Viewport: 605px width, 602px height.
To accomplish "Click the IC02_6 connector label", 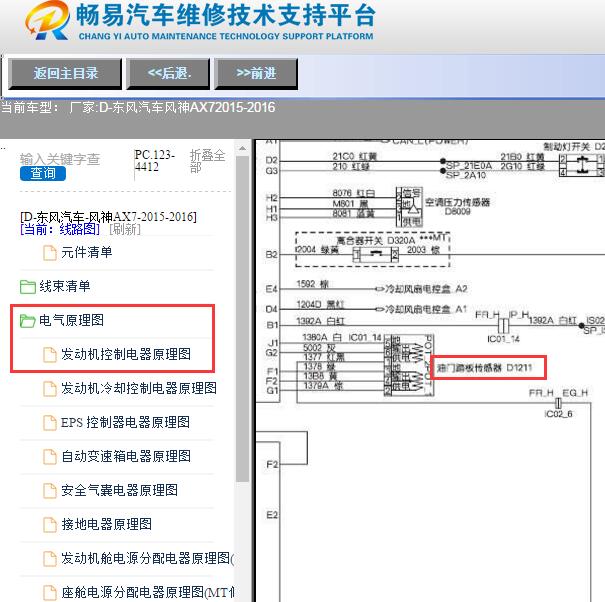I will 558,414.
